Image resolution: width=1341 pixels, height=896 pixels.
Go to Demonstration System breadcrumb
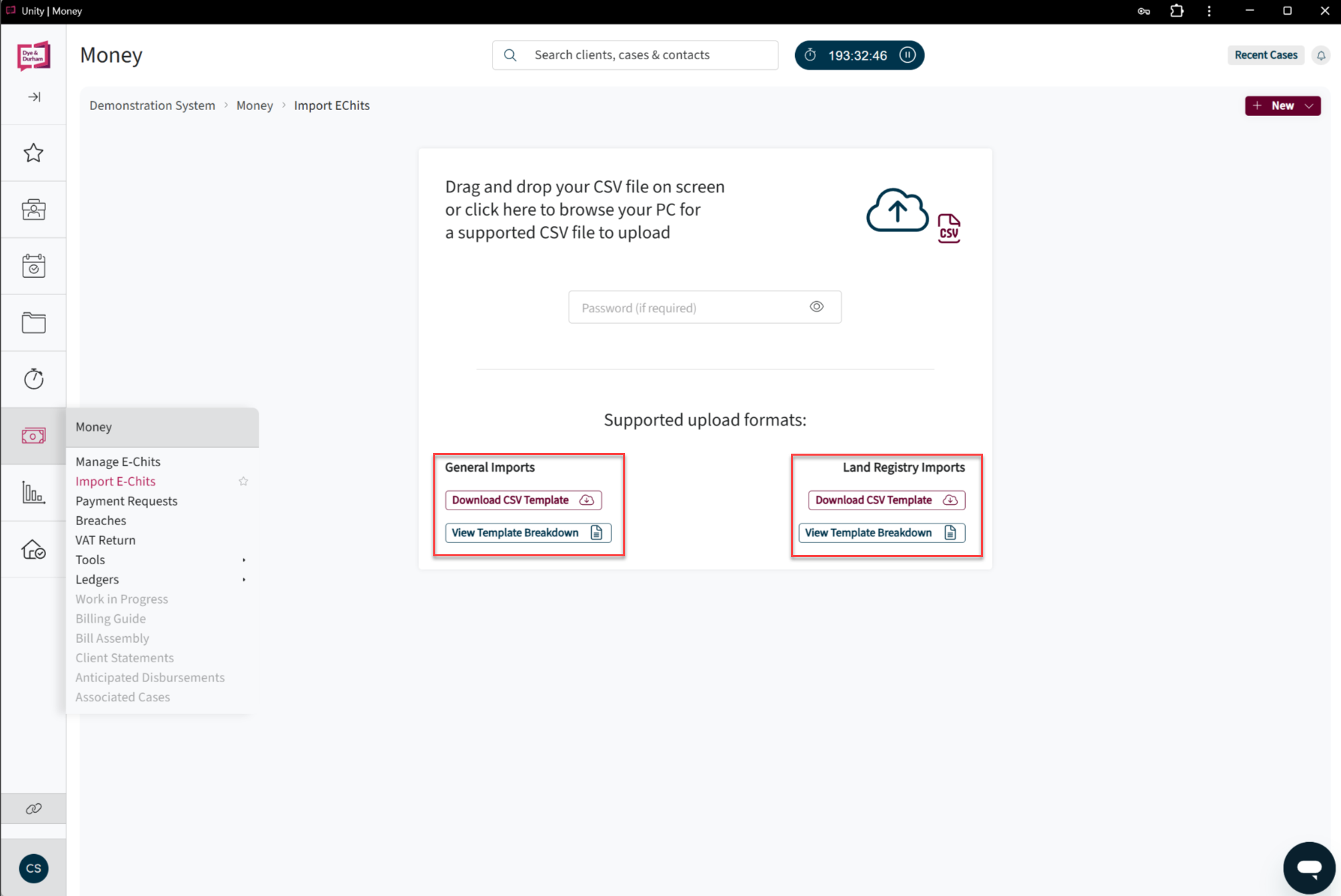pos(153,106)
